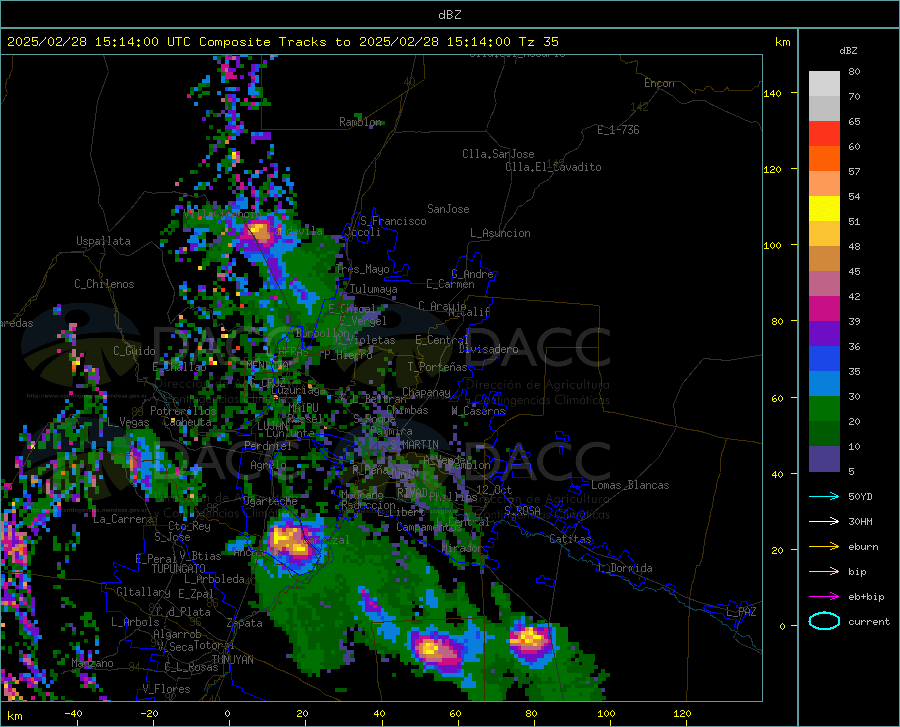Image resolution: width=900 pixels, height=727 pixels.
Task: Click the dBZ heading above color scale
Action: (x=848, y=51)
